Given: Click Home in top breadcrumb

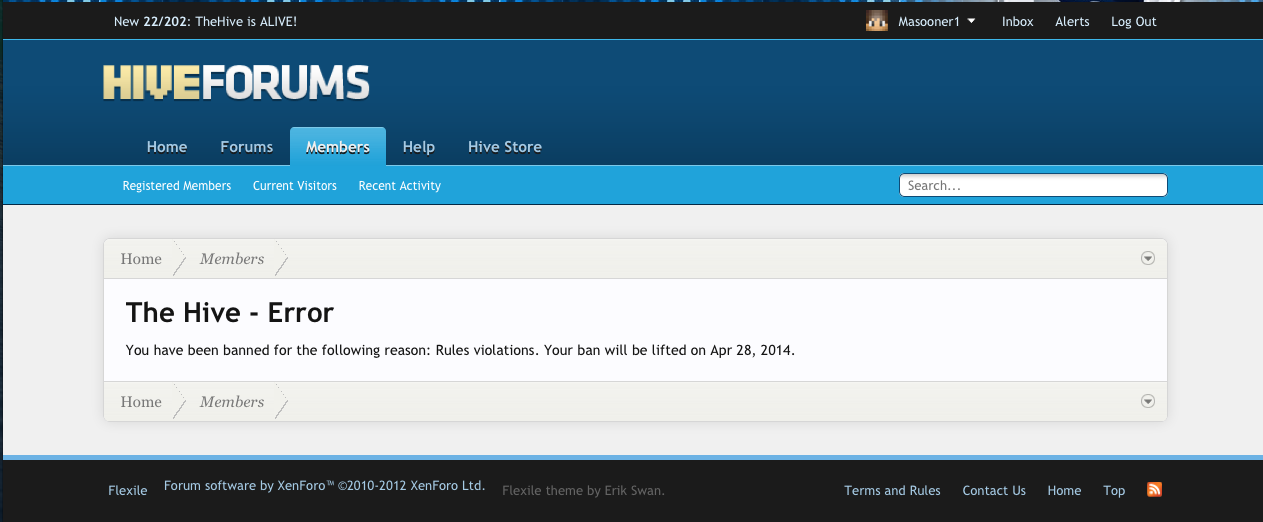Looking at the screenshot, I should tap(141, 259).
